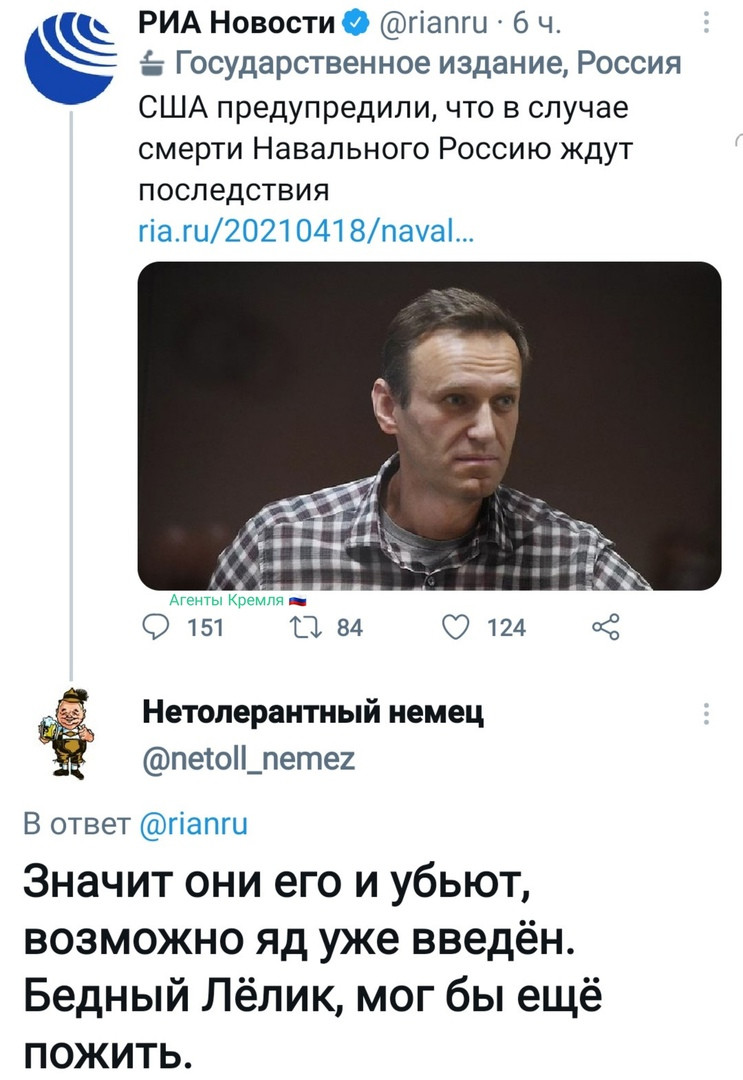Click the @rianru handle in header
This screenshot has width=743, height=1080.
click(x=434, y=24)
